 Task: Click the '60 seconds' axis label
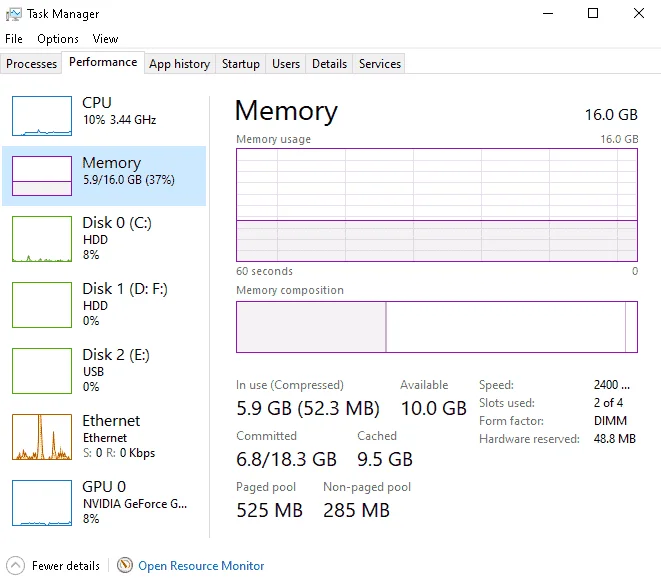264,271
